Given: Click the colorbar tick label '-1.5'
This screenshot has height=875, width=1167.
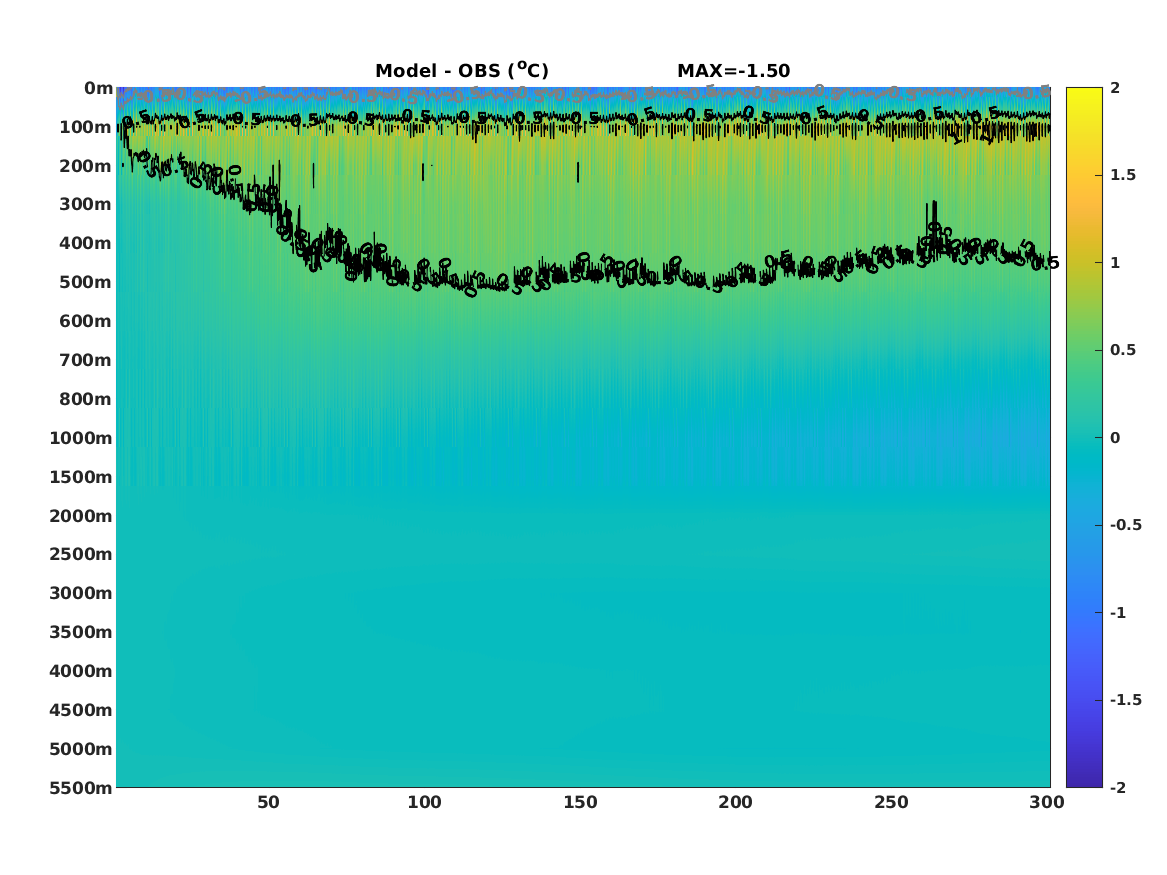Looking at the screenshot, I should tap(1126, 700).
